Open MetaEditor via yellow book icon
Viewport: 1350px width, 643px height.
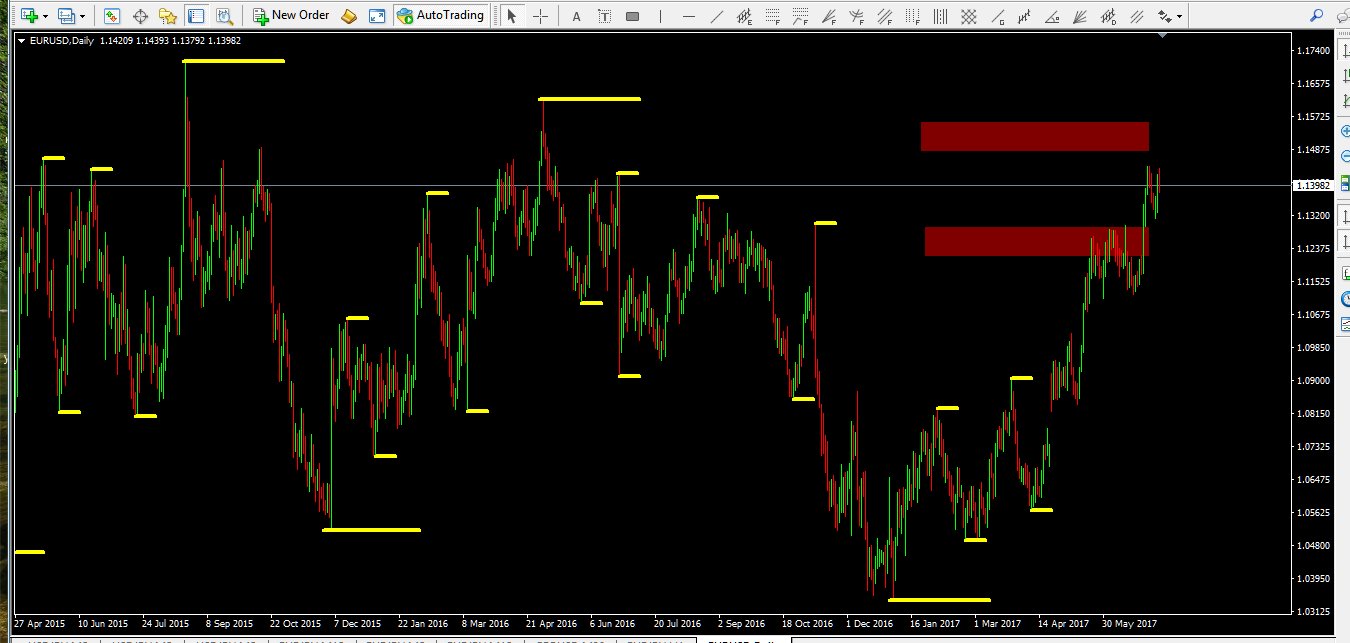pyautogui.click(x=348, y=16)
